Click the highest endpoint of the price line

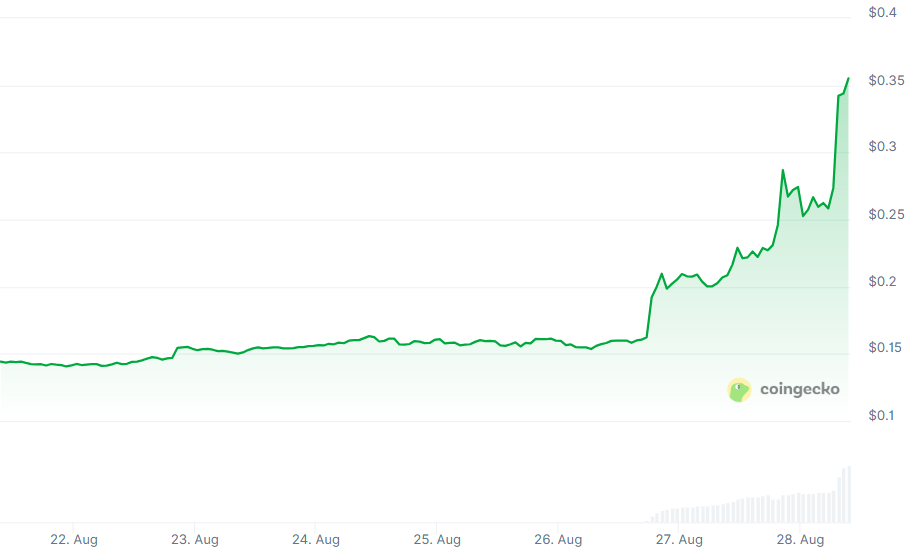coord(848,78)
